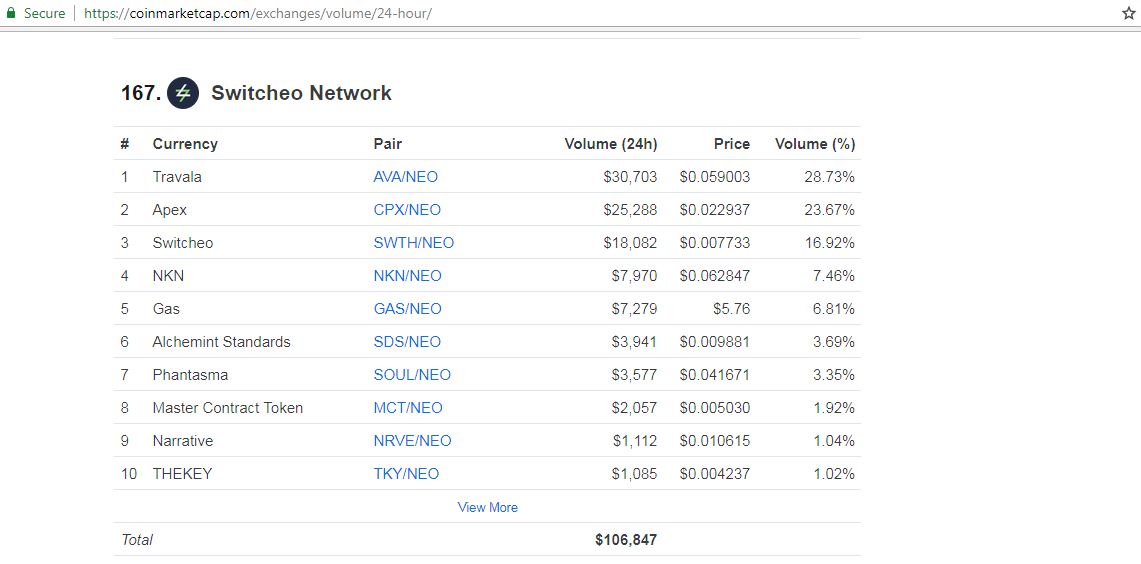This screenshot has height=564, width=1141.
Task: Click the Switcheo currency name in row 3
Action: pos(183,242)
